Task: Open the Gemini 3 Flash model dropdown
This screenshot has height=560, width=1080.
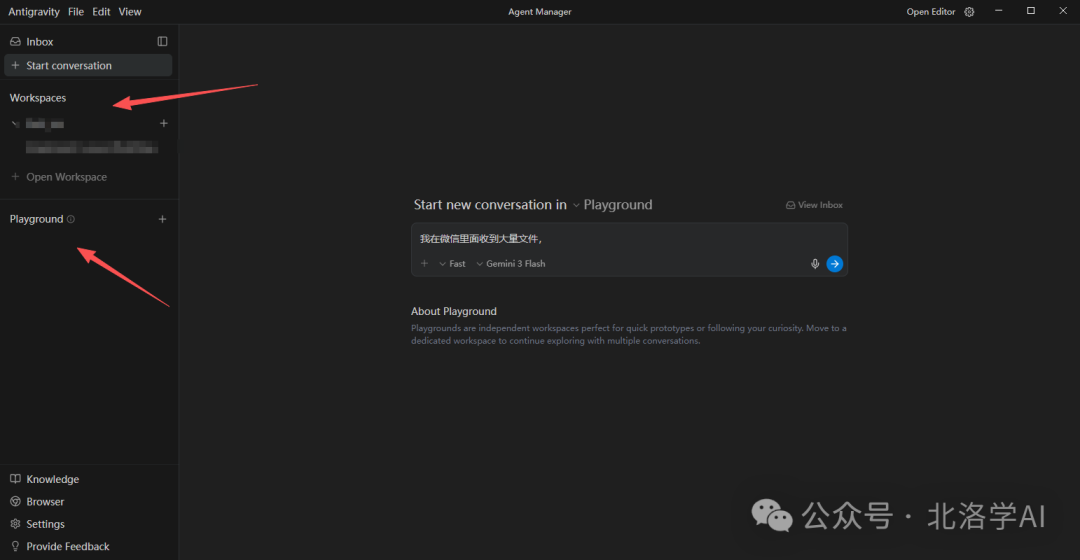Action: click(x=510, y=264)
